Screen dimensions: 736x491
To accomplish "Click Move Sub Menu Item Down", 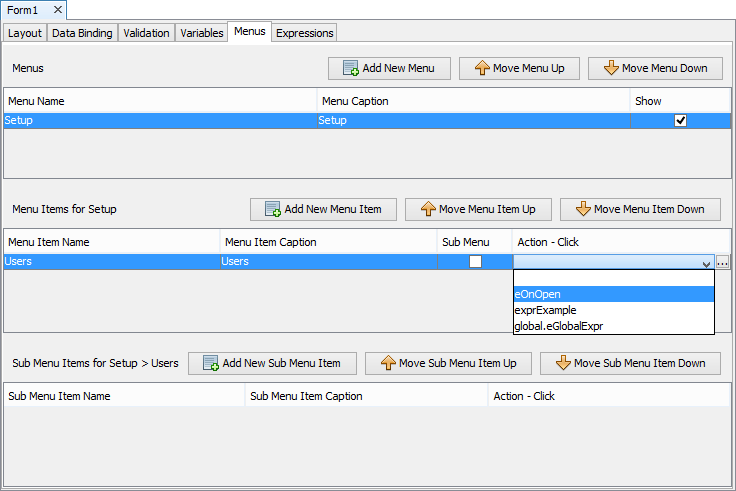I will [630, 363].
